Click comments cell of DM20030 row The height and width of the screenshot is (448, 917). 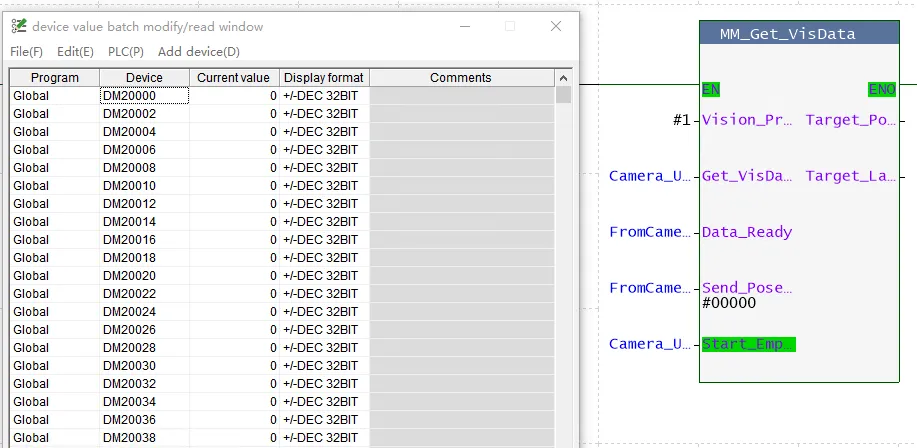point(461,366)
